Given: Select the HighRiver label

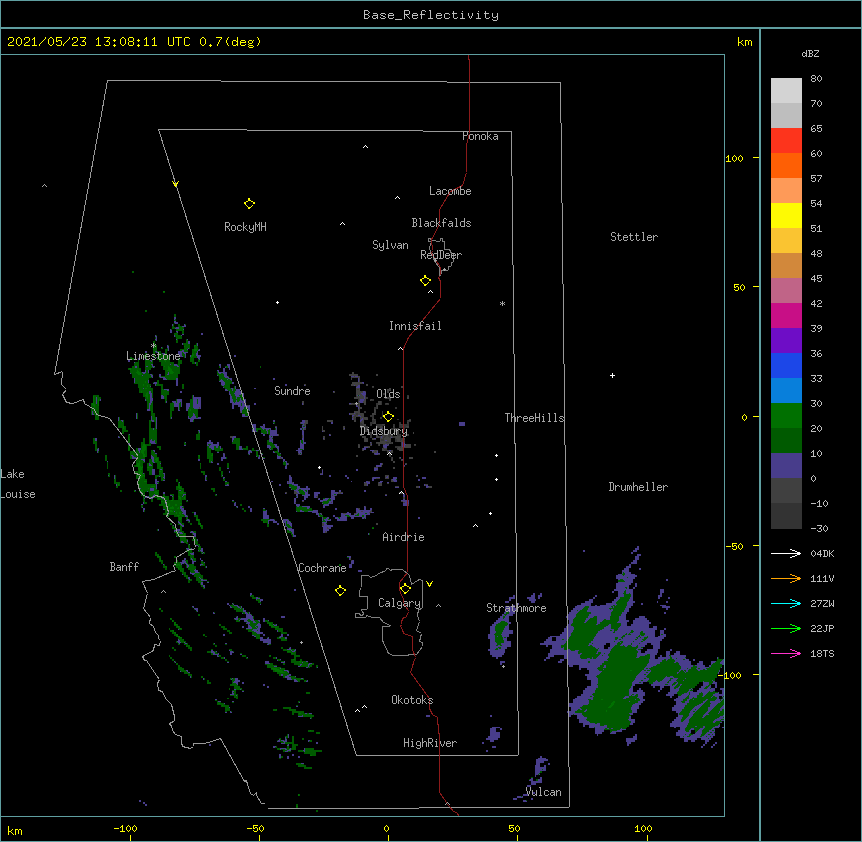Looking at the screenshot, I should [x=430, y=743].
